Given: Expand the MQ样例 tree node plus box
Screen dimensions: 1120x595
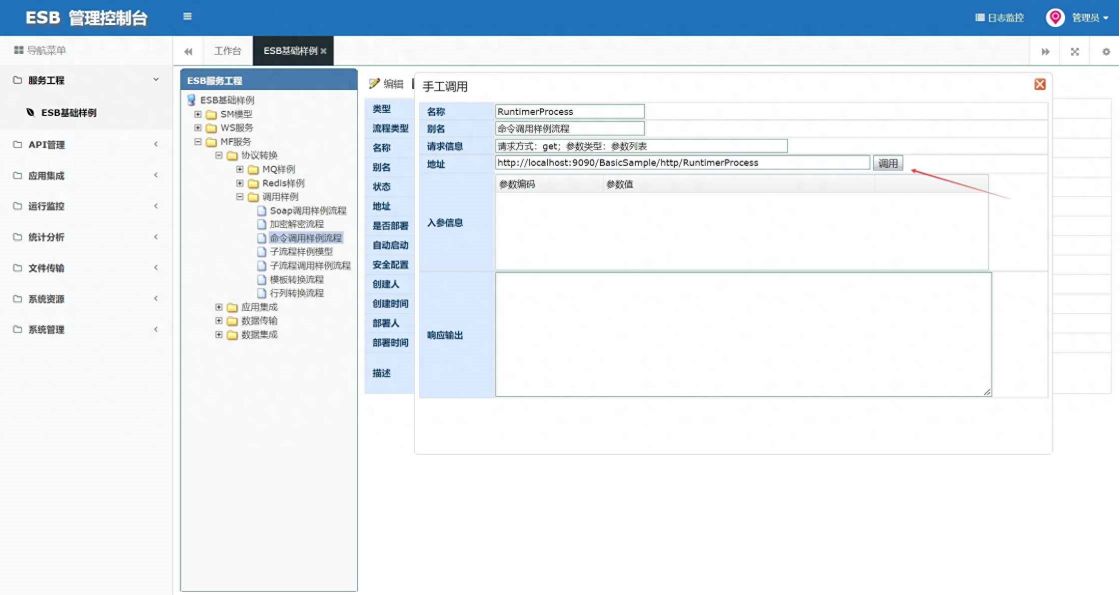Looking at the screenshot, I should [x=240, y=169].
